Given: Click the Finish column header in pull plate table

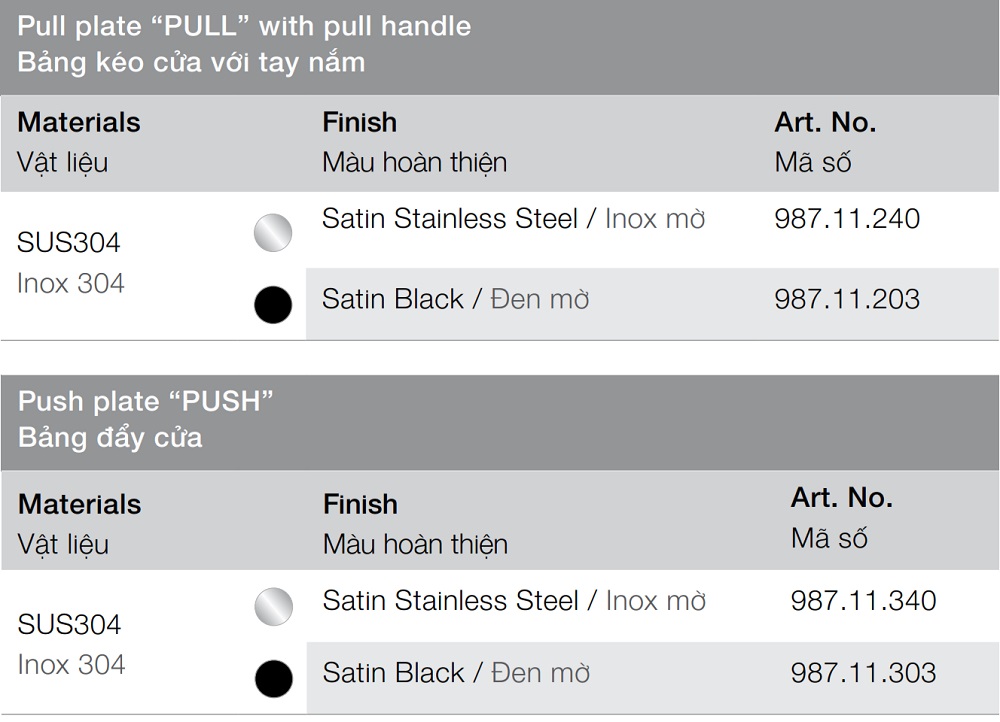Looking at the screenshot, I should point(359,123).
